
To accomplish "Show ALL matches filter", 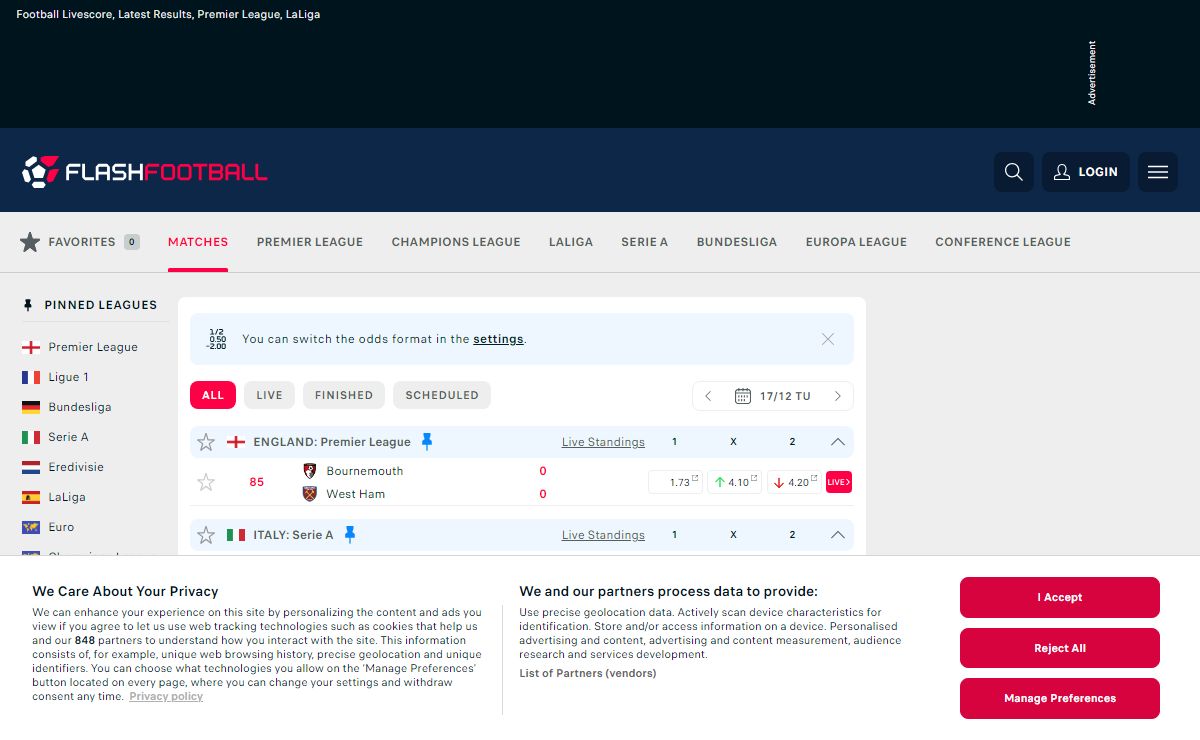I will pyautogui.click(x=213, y=395).
